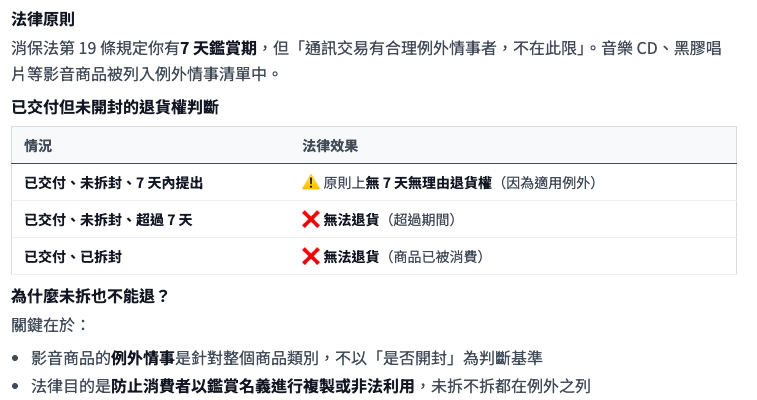Click the red X beside 無法退貨（商品已被消費）
This screenshot has height=400, width=757.
(310, 257)
